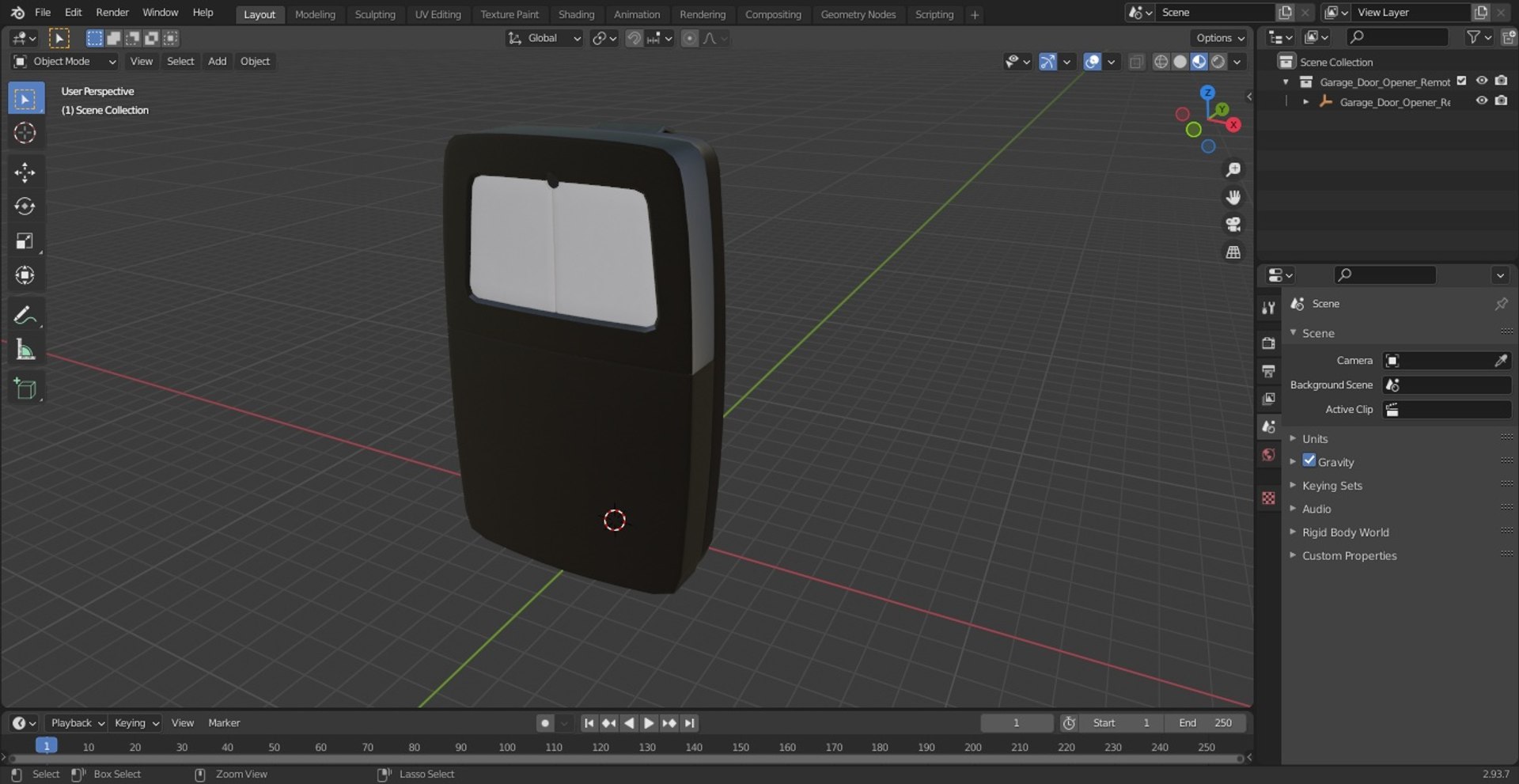
Task: Open the Render properties tab
Action: [x=1268, y=343]
